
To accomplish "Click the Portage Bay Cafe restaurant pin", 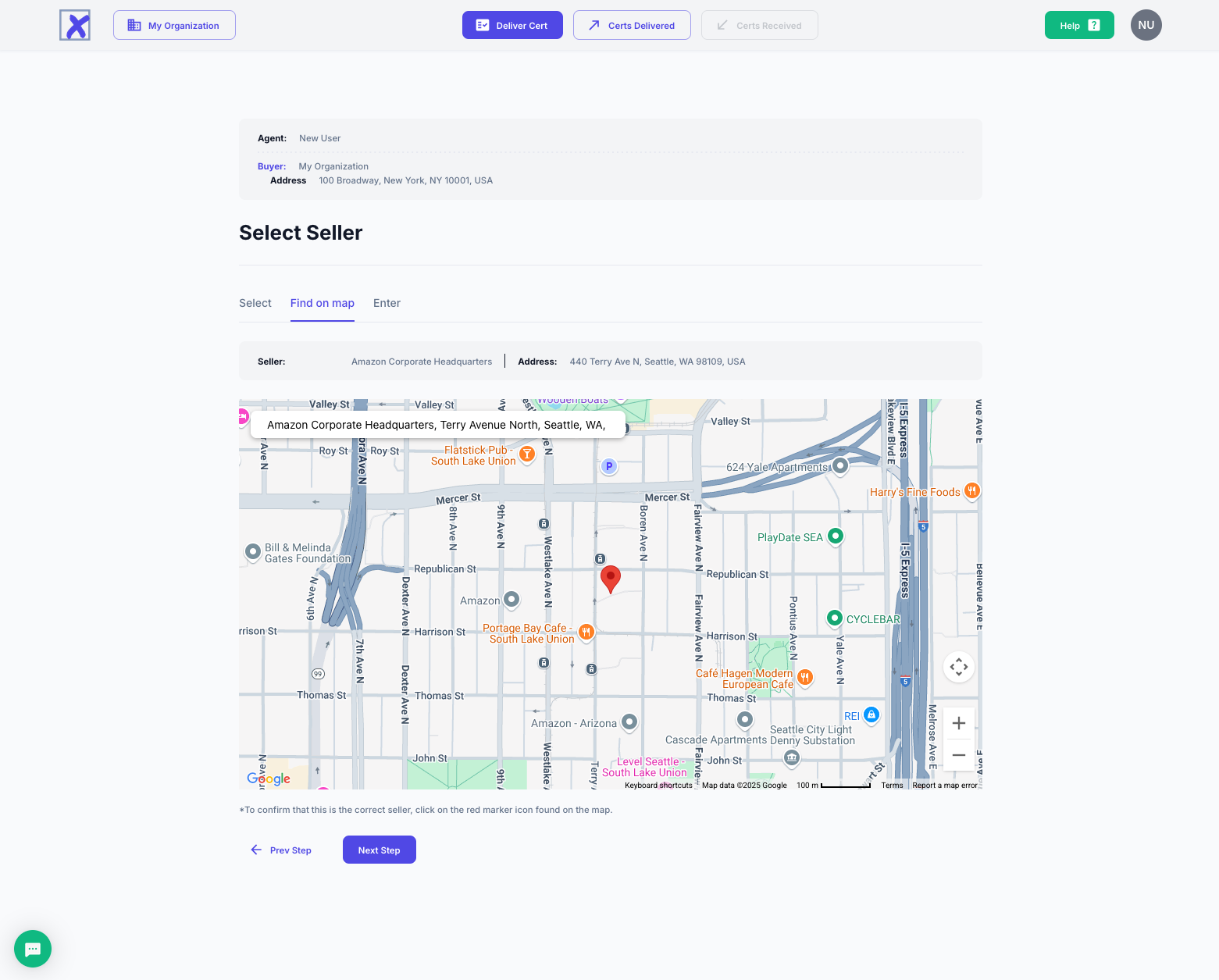I will pos(586,632).
